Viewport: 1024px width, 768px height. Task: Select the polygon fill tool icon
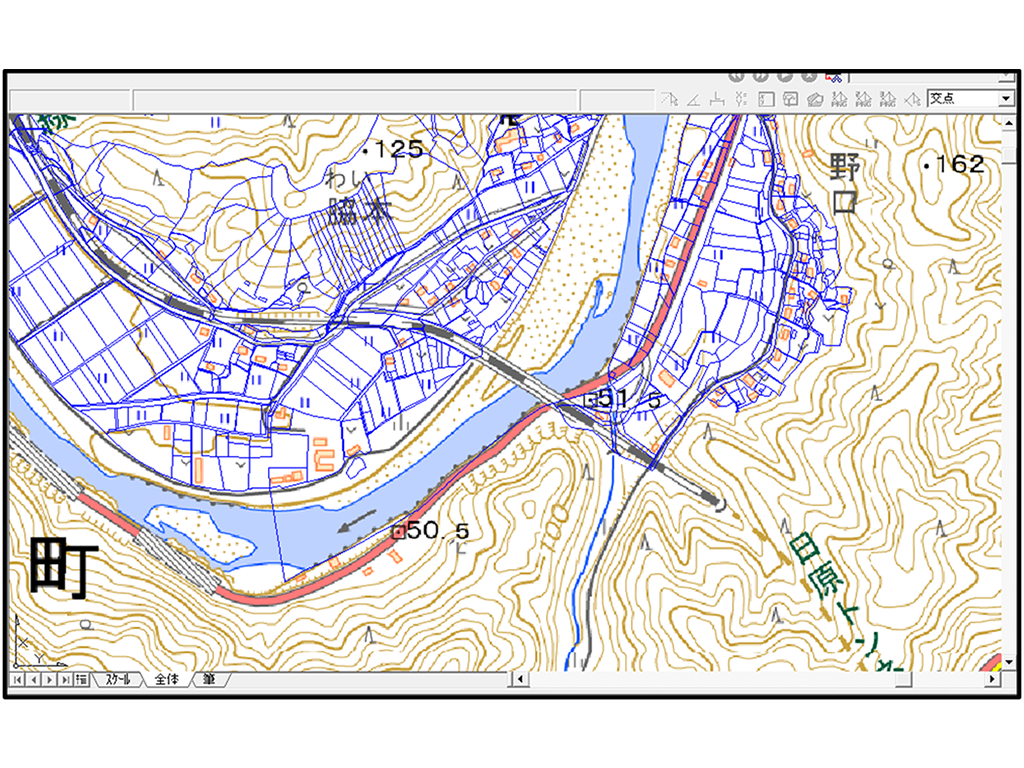816,98
